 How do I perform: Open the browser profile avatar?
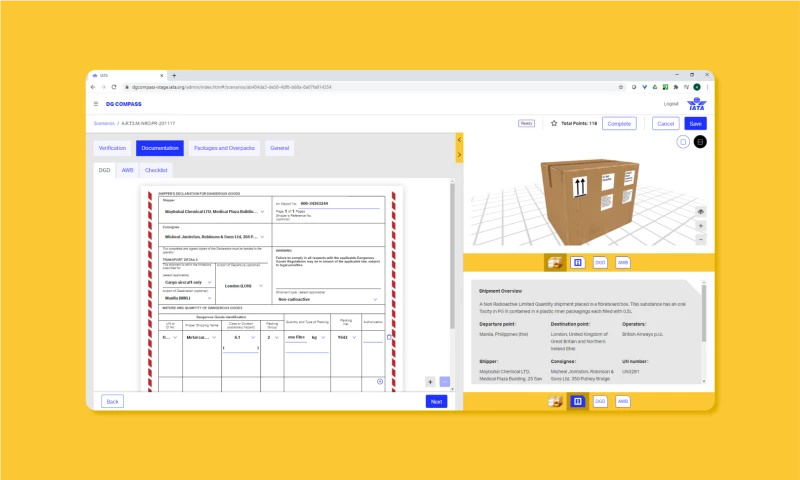697,87
